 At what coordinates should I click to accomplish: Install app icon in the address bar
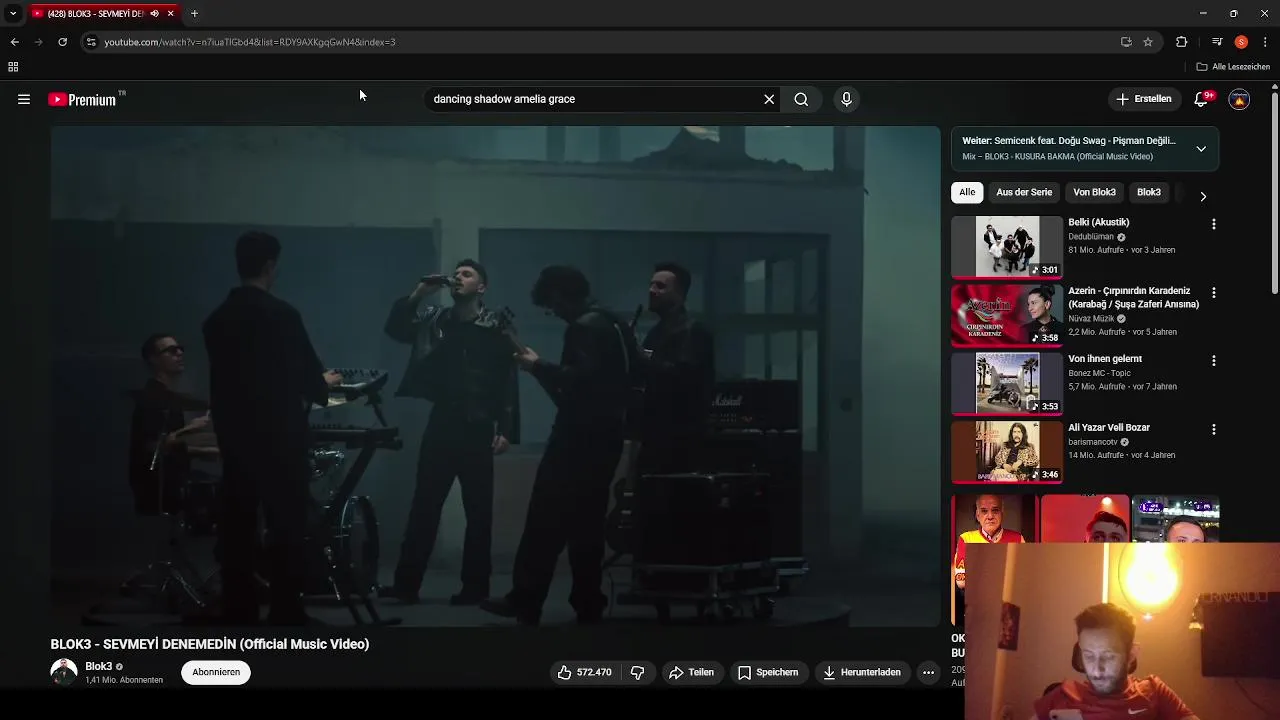pos(1126,42)
